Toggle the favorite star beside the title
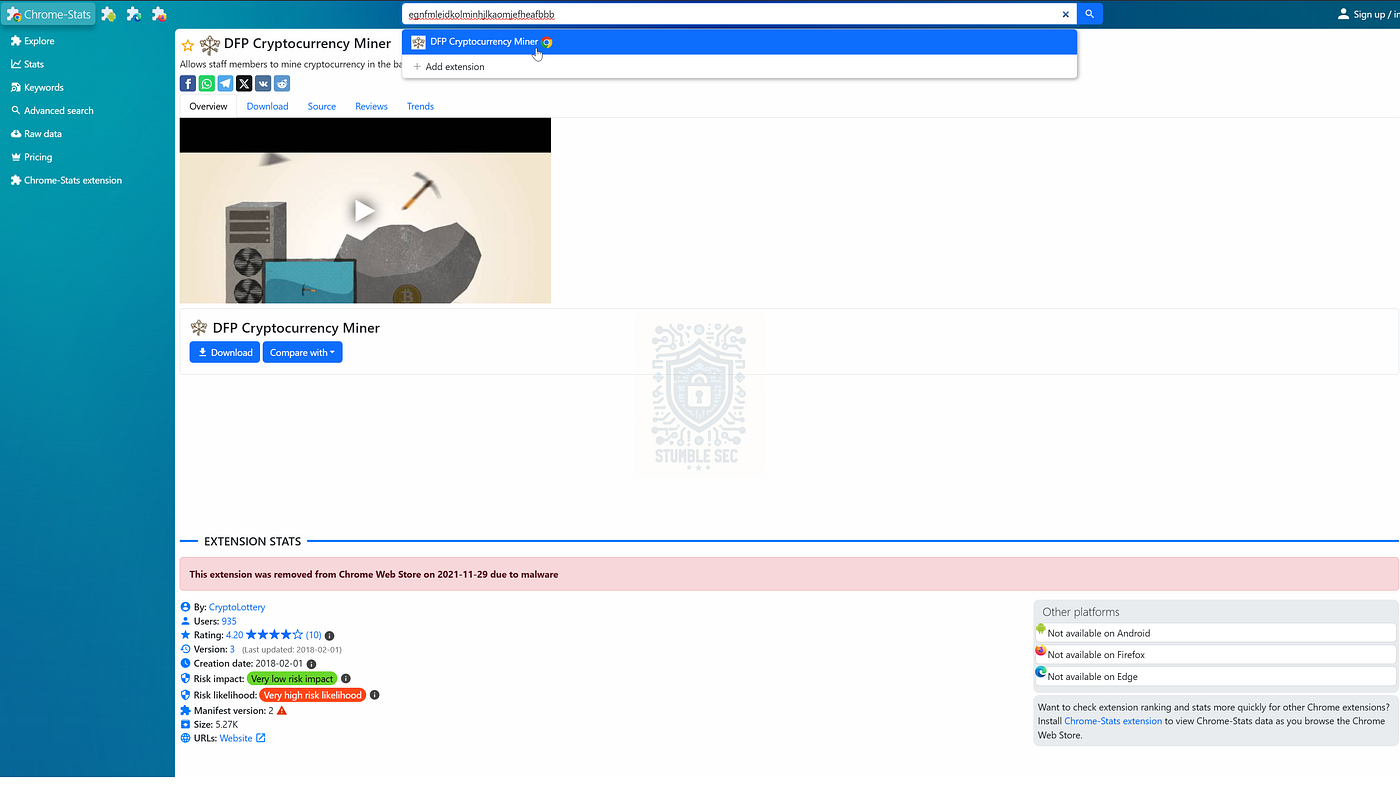 click(187, 45)
